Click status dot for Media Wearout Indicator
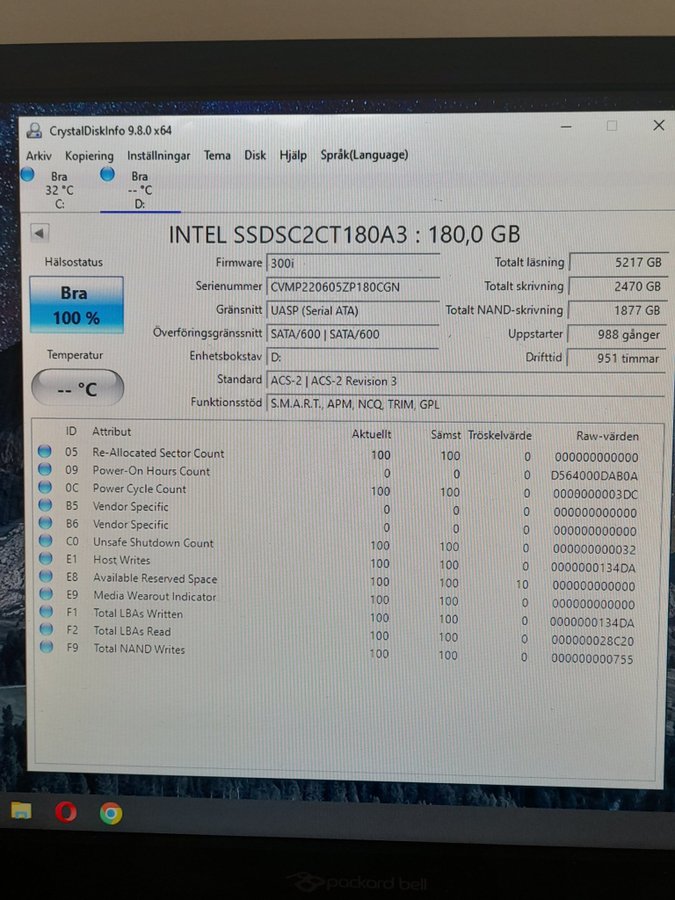This screenshot has height=900, width=675. click(x=46, y=594)
